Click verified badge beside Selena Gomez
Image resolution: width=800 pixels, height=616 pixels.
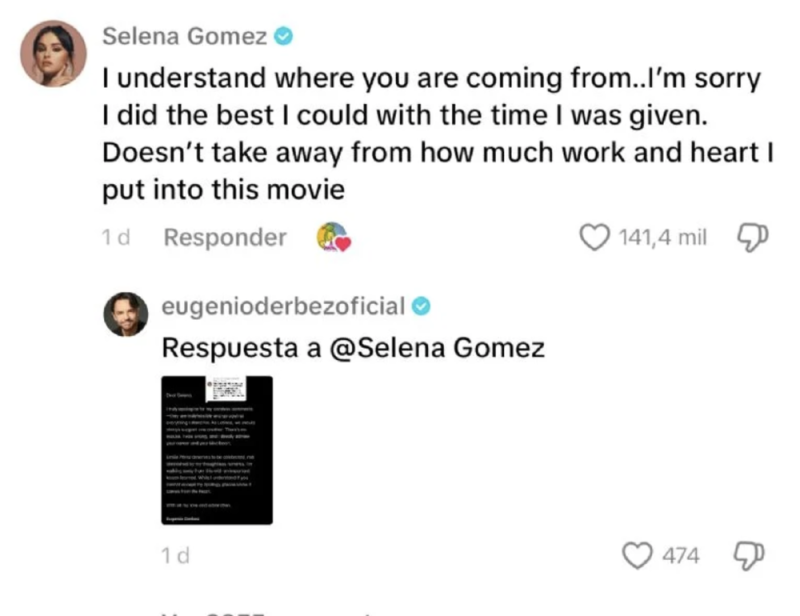coord(284,37)
